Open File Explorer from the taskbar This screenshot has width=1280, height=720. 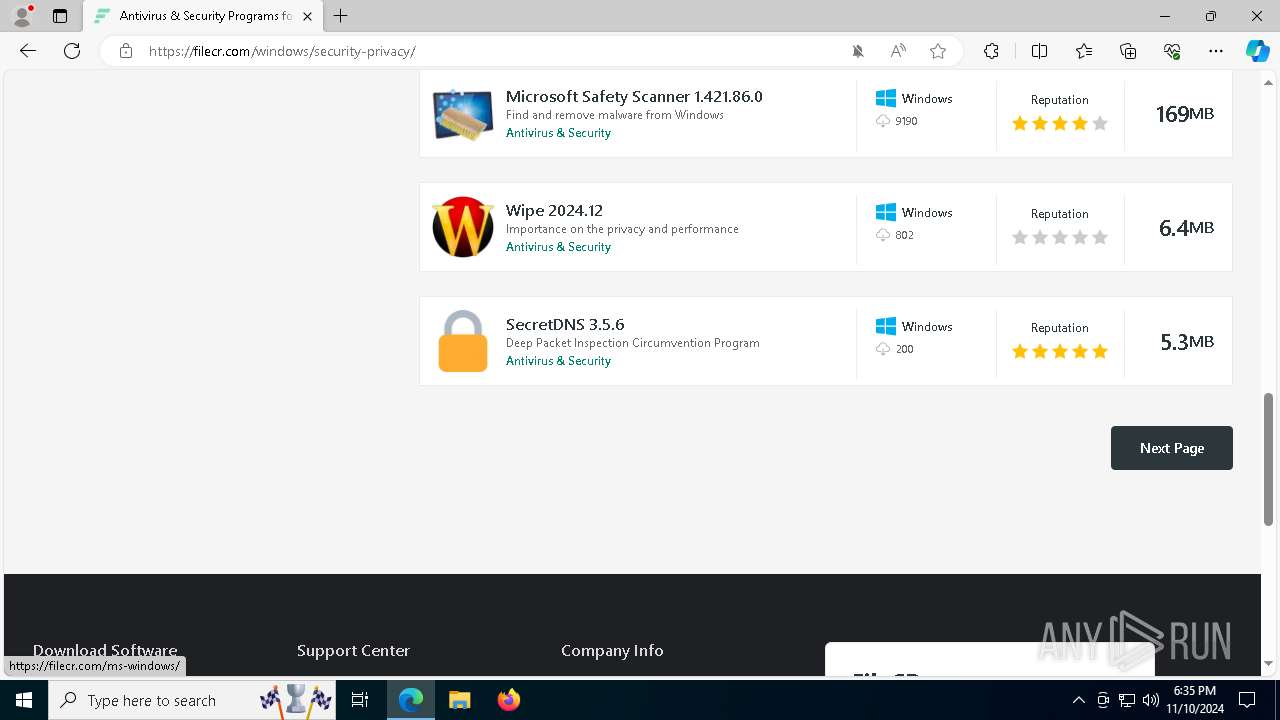tap(459, 700)
